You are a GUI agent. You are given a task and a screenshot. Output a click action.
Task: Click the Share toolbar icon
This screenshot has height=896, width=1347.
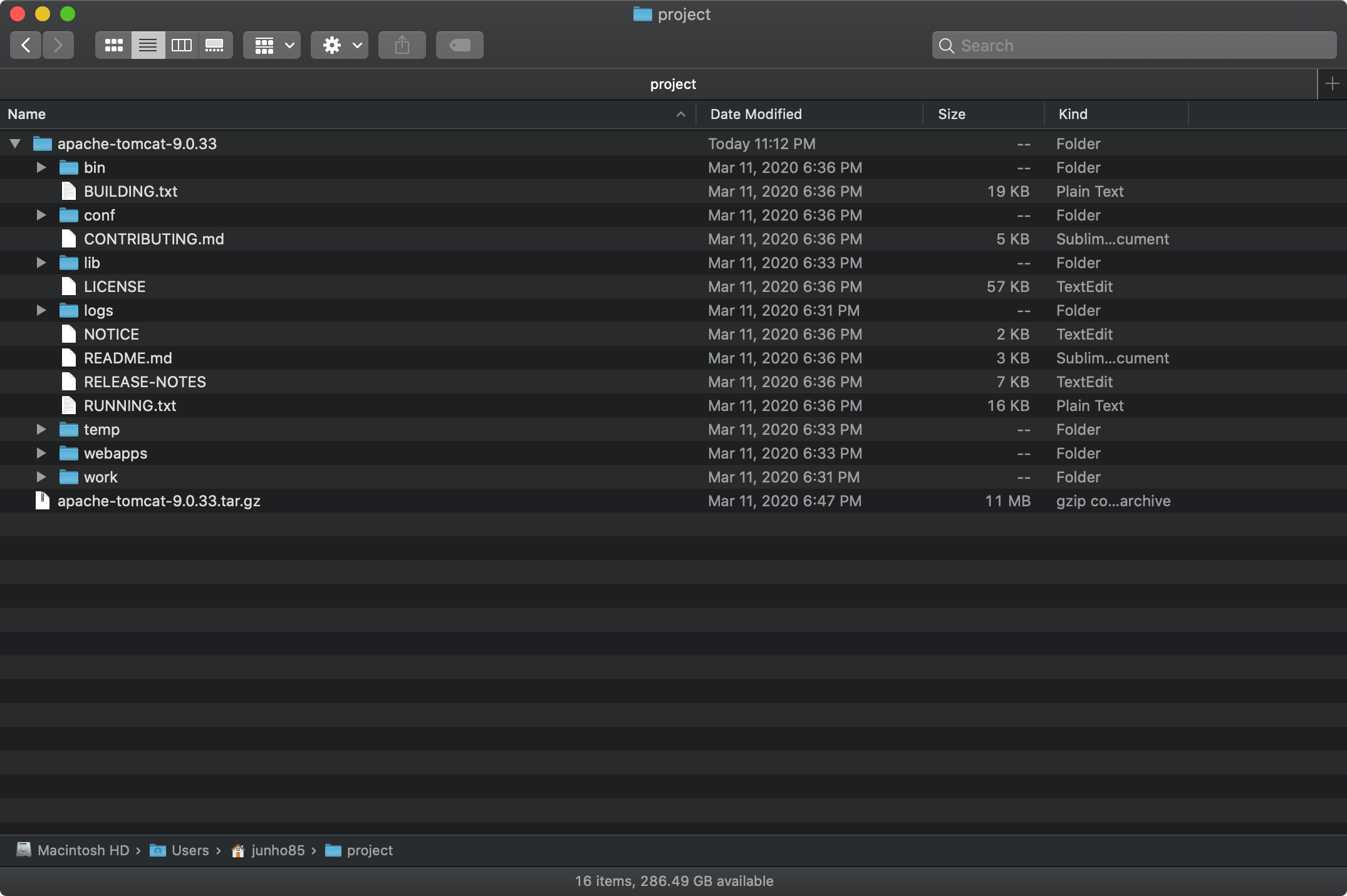[402, 45]
